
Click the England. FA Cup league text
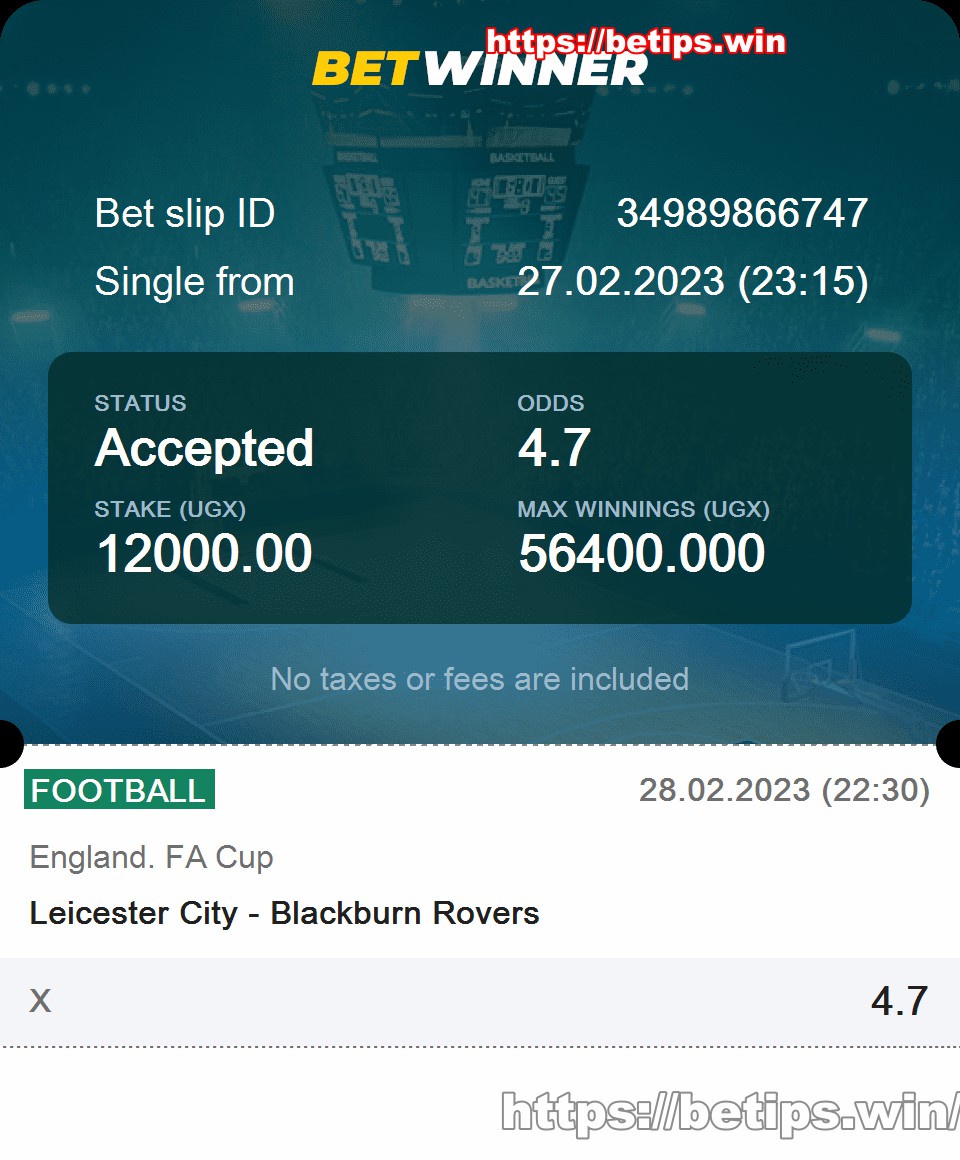(x=152, y=857)
